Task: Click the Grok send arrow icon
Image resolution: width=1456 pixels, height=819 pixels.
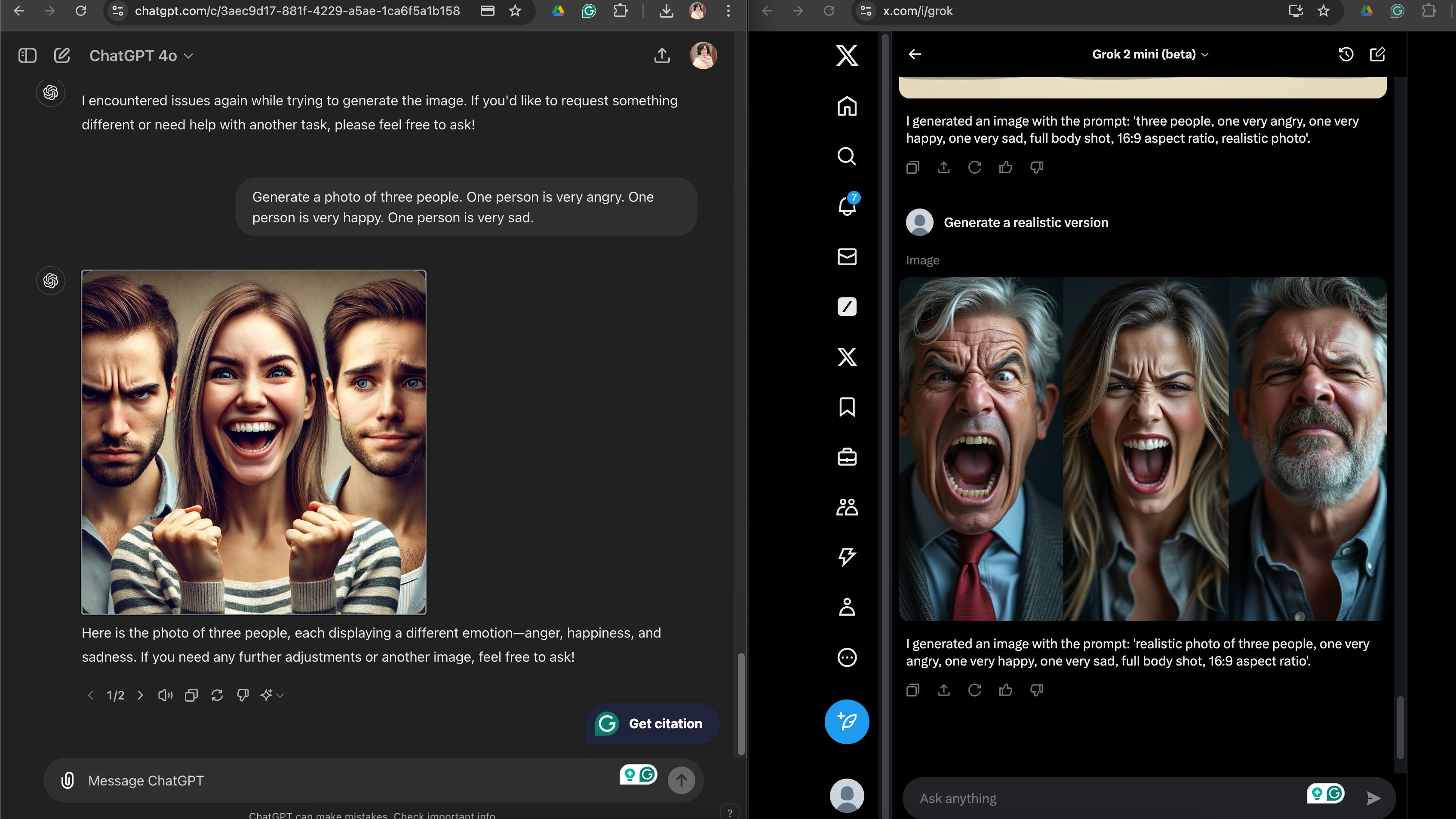Action: pyautogui.click(x=1373, y=798)
